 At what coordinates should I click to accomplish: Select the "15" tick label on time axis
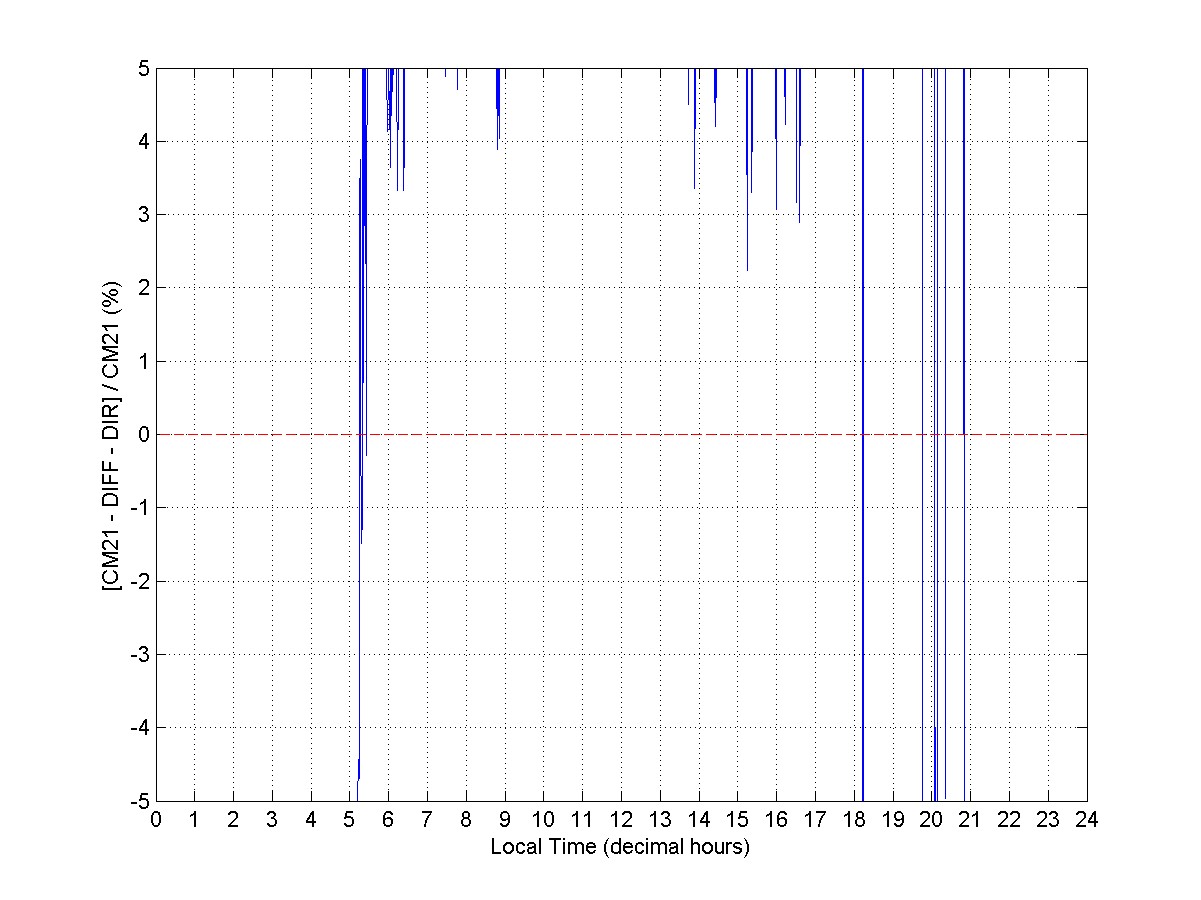(737, 819)
